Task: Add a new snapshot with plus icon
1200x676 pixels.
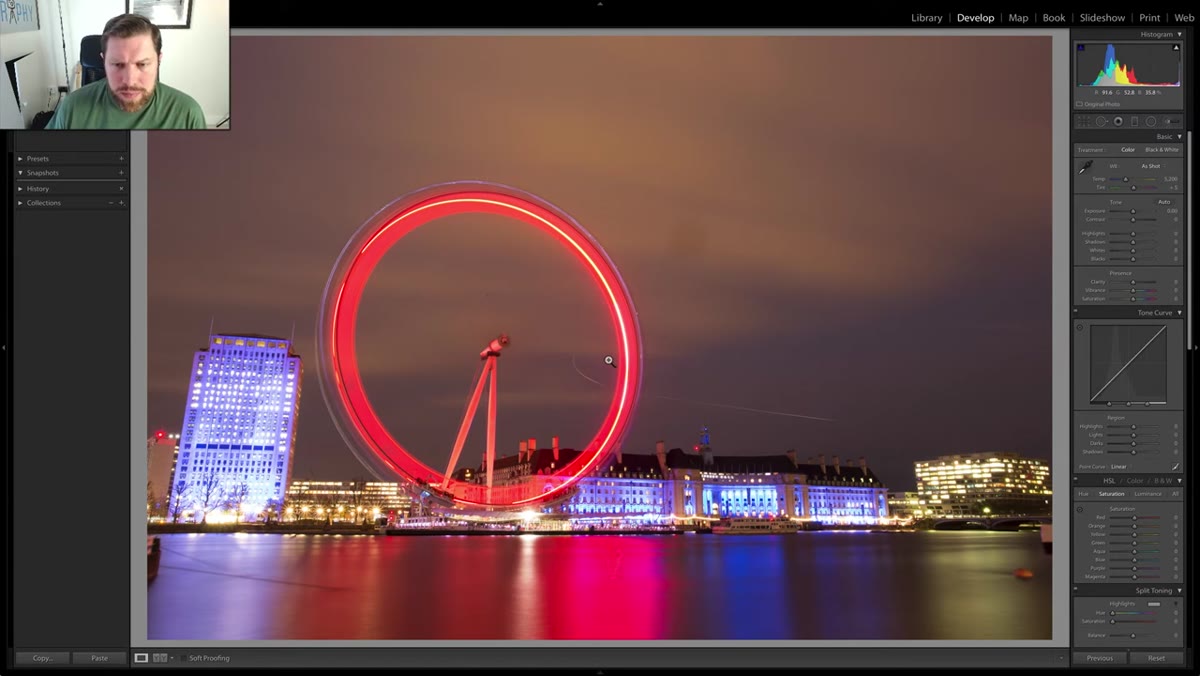Action: pos(122,173)
